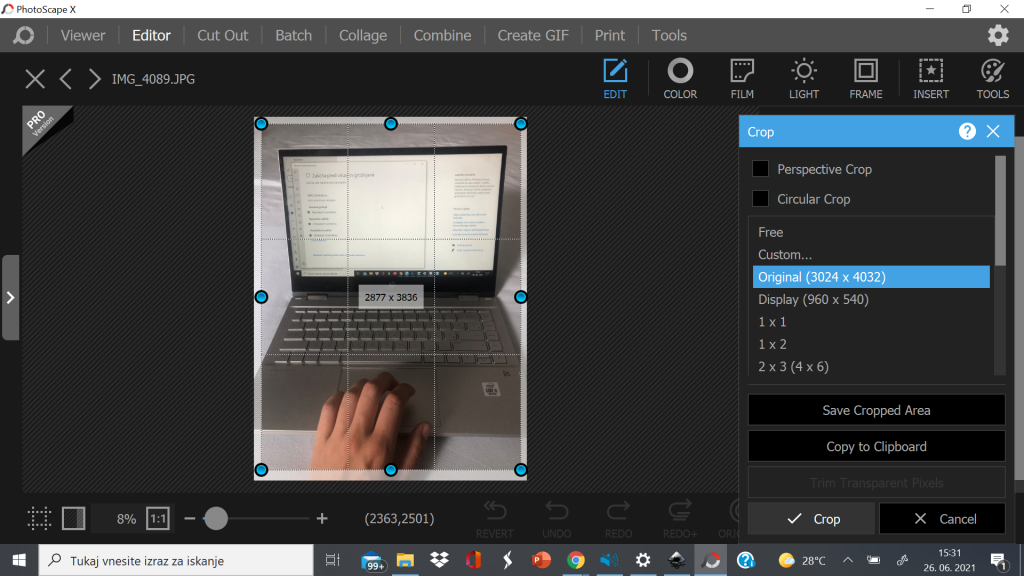Switch to the Viewer tab

(x=83, y=35)
